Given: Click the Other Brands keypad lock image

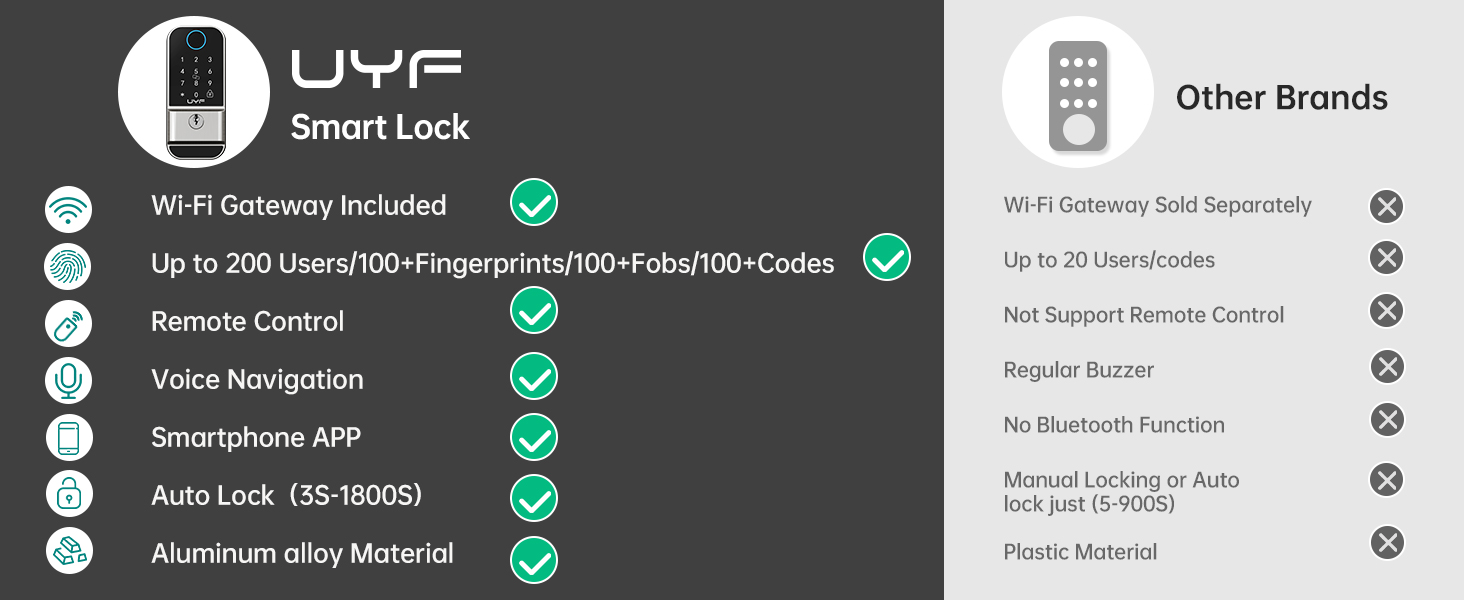Looking at the screenshot, I should pyautogui.click(x=1078, y=96).
